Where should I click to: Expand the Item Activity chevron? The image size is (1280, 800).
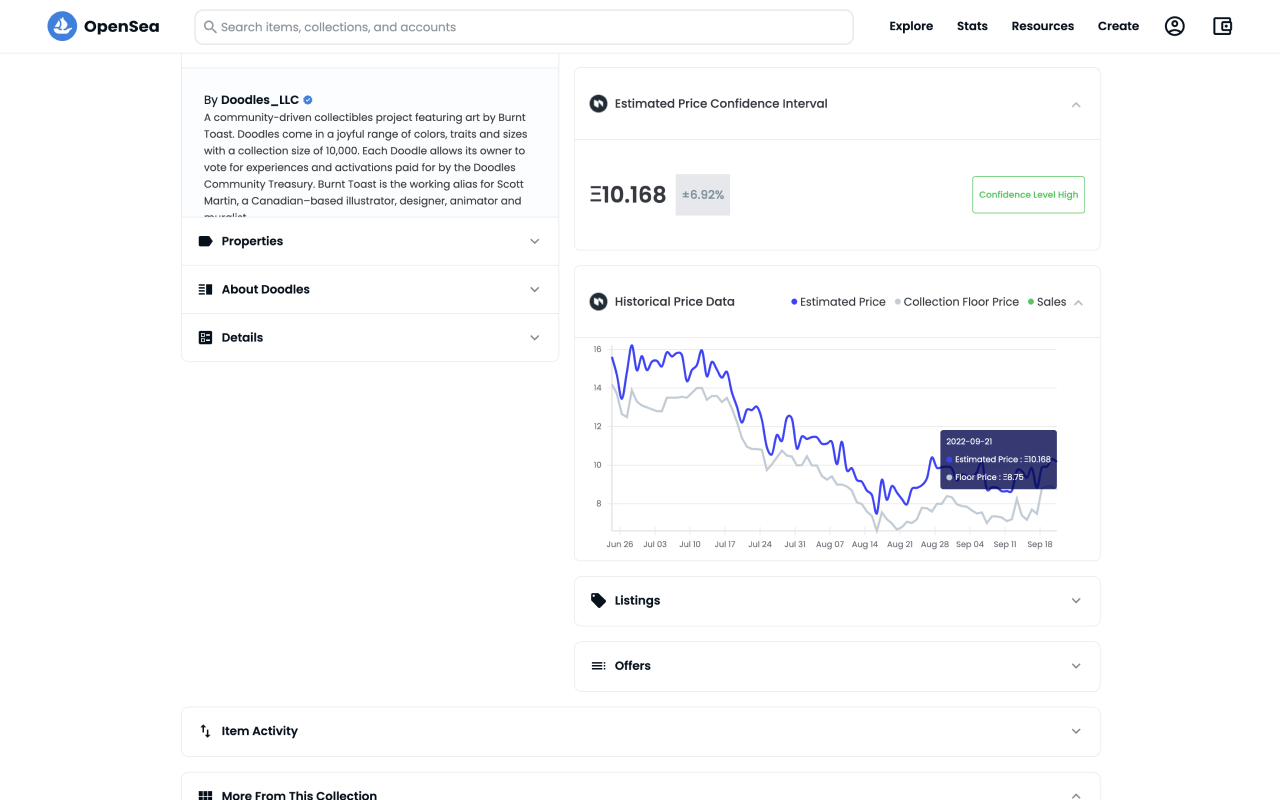pyautogui.click(x=1076, y=731)
